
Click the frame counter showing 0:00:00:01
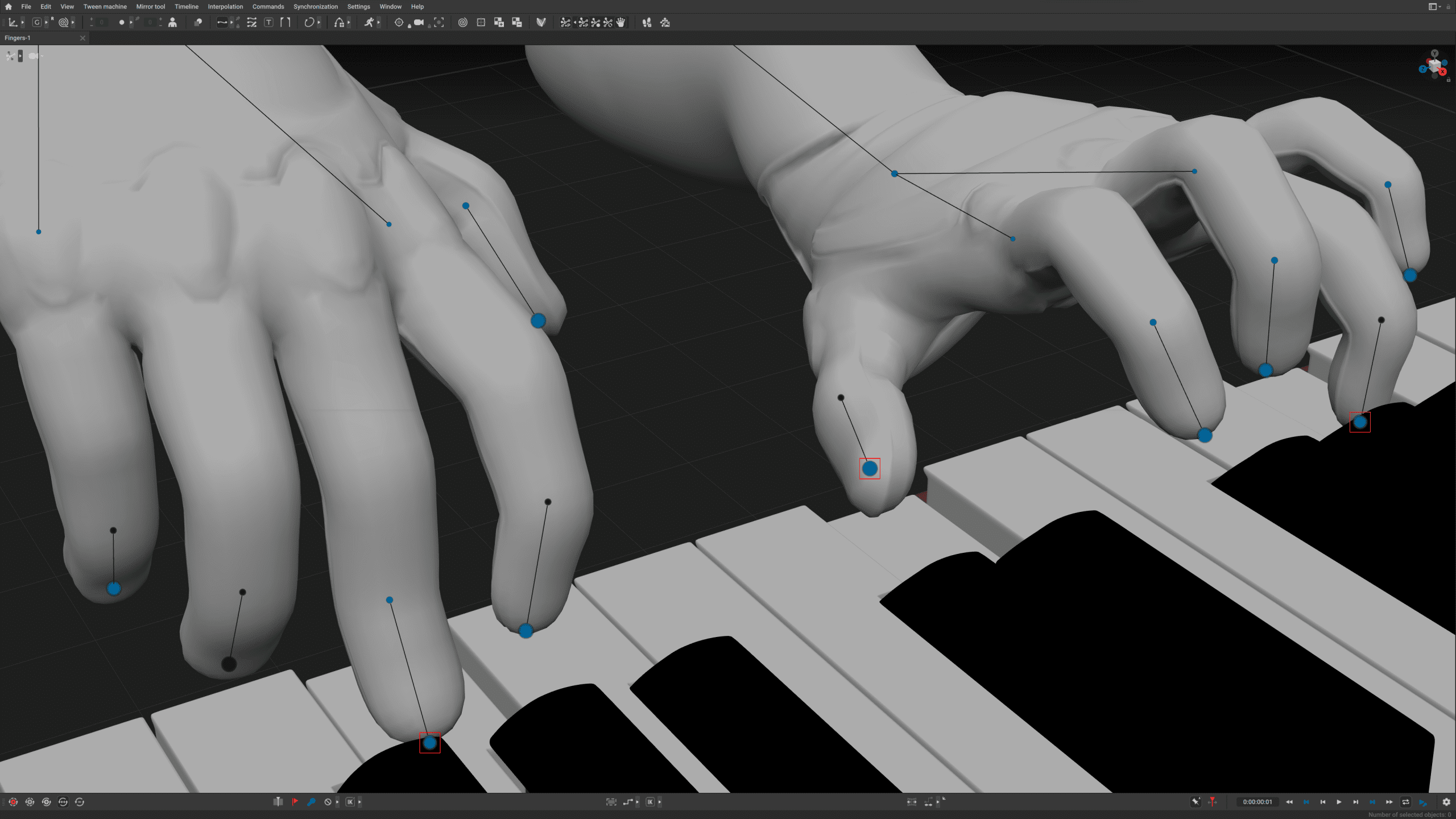pos(1258,802)
